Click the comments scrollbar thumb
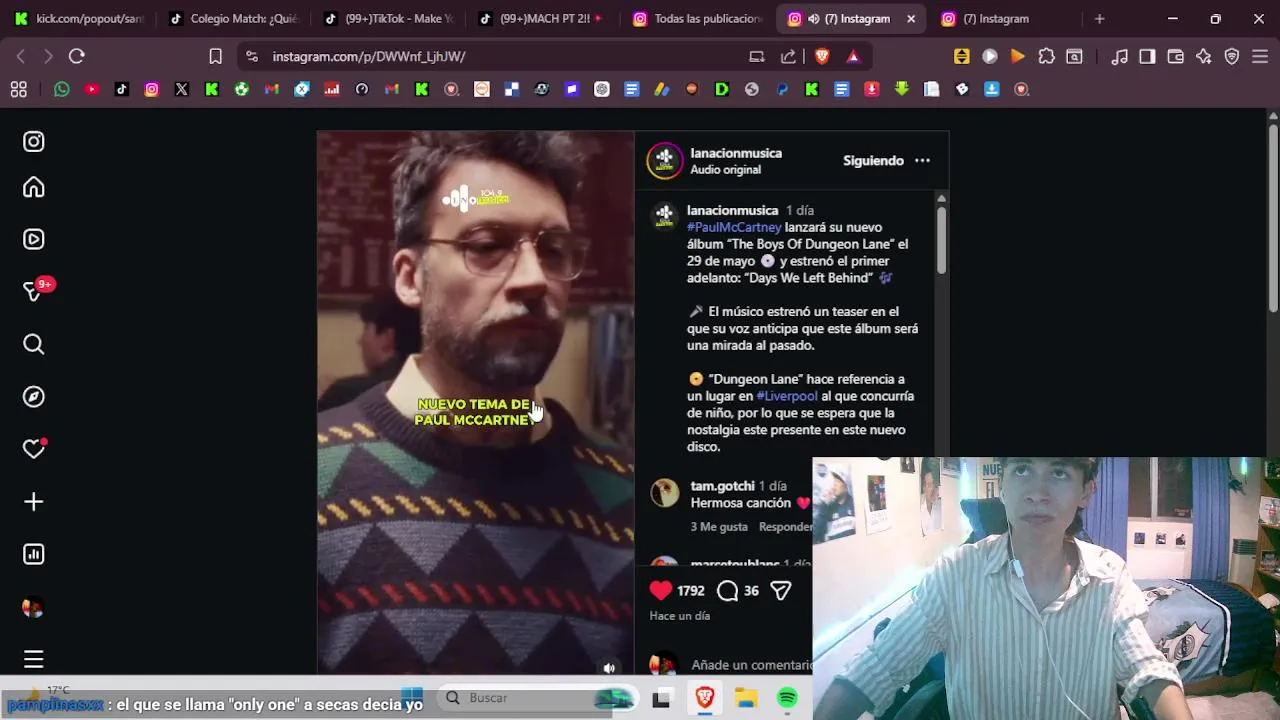The width and height of the screenshot is (1280, 720). pyautogui.click(x=941, y=240)
